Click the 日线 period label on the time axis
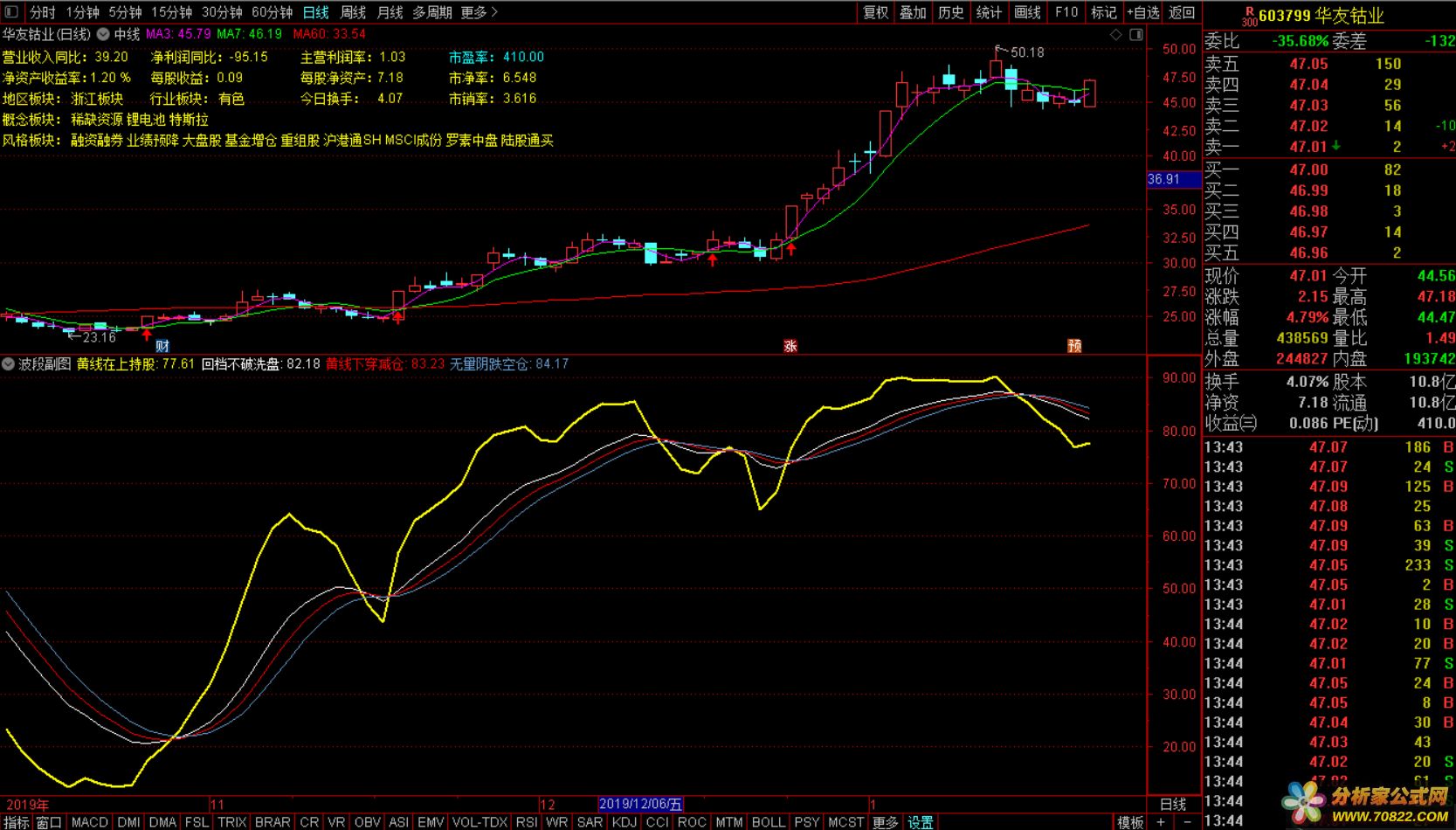The height and width of the screenshot is (830, 1456). (1173, 805)
